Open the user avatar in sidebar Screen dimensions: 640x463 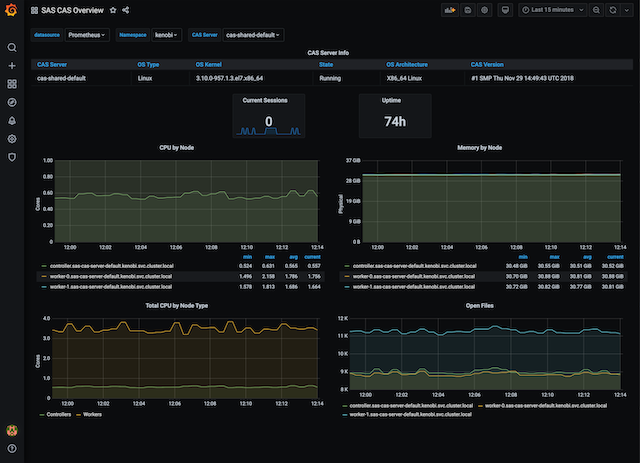coord(12,430)
